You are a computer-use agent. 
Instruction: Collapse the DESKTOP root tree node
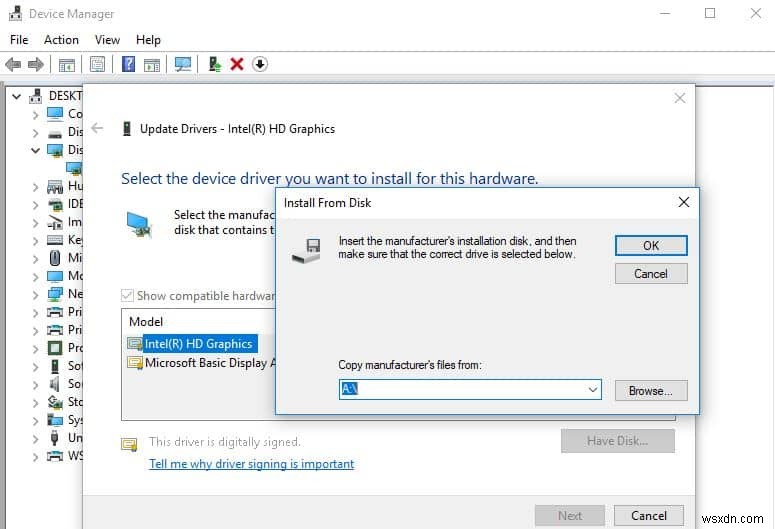[x=17, y=96]
